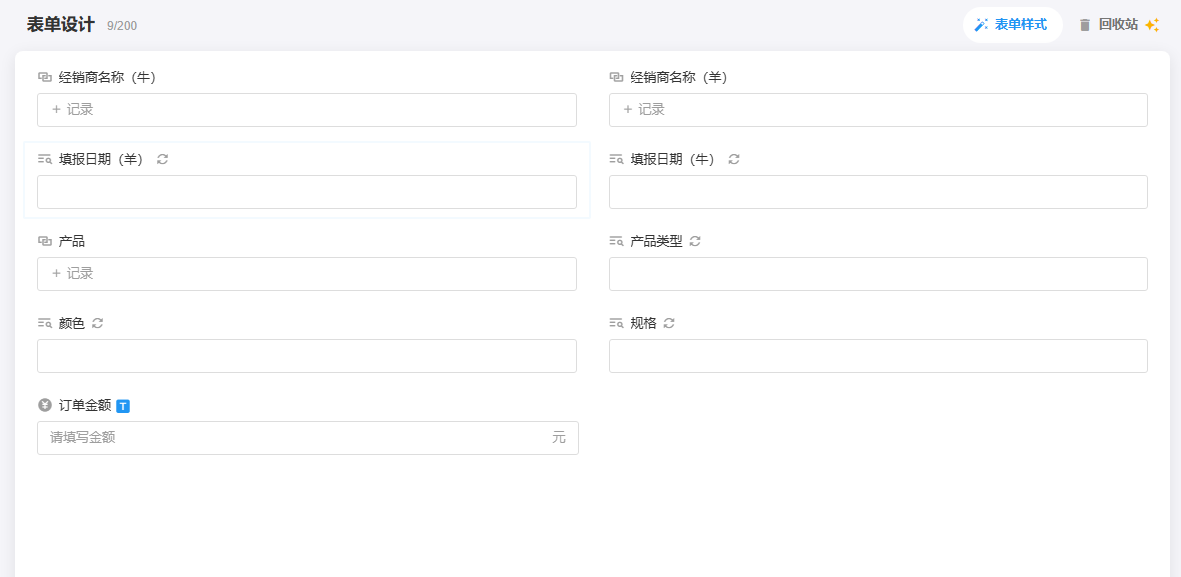Open the 回收站 recycle bin
Image resolution: width=1181 pixels, height=577 pixels.
1108,25
